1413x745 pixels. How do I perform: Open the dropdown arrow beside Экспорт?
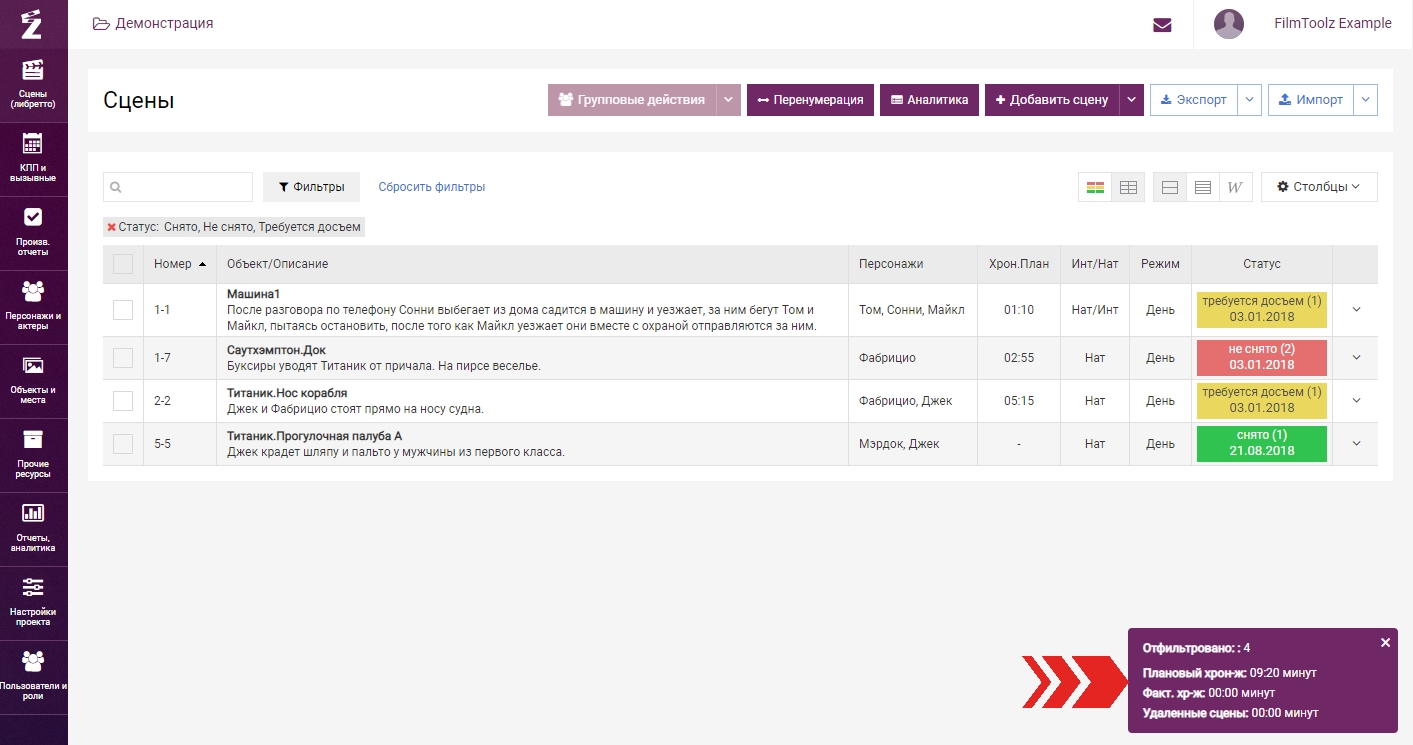pyautogui.click(x=1250, y=100)
